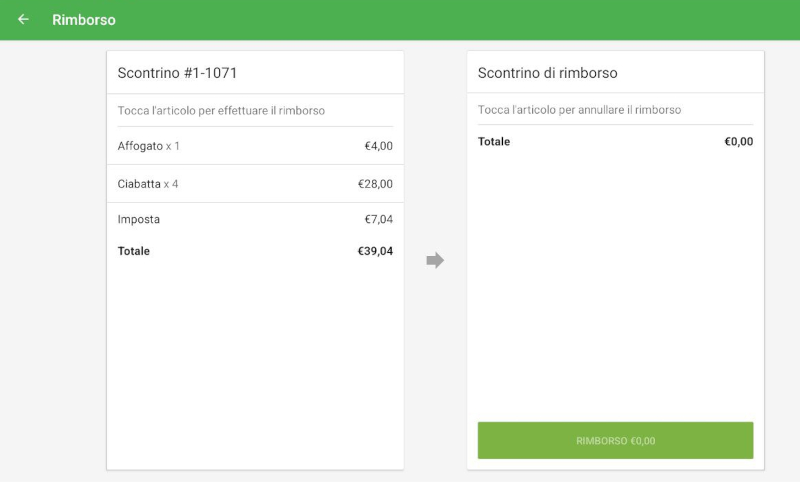Click the gray arrow between receipts
Image resolution: width=800 pixels, height=482 pixels.
coord(435,260)
